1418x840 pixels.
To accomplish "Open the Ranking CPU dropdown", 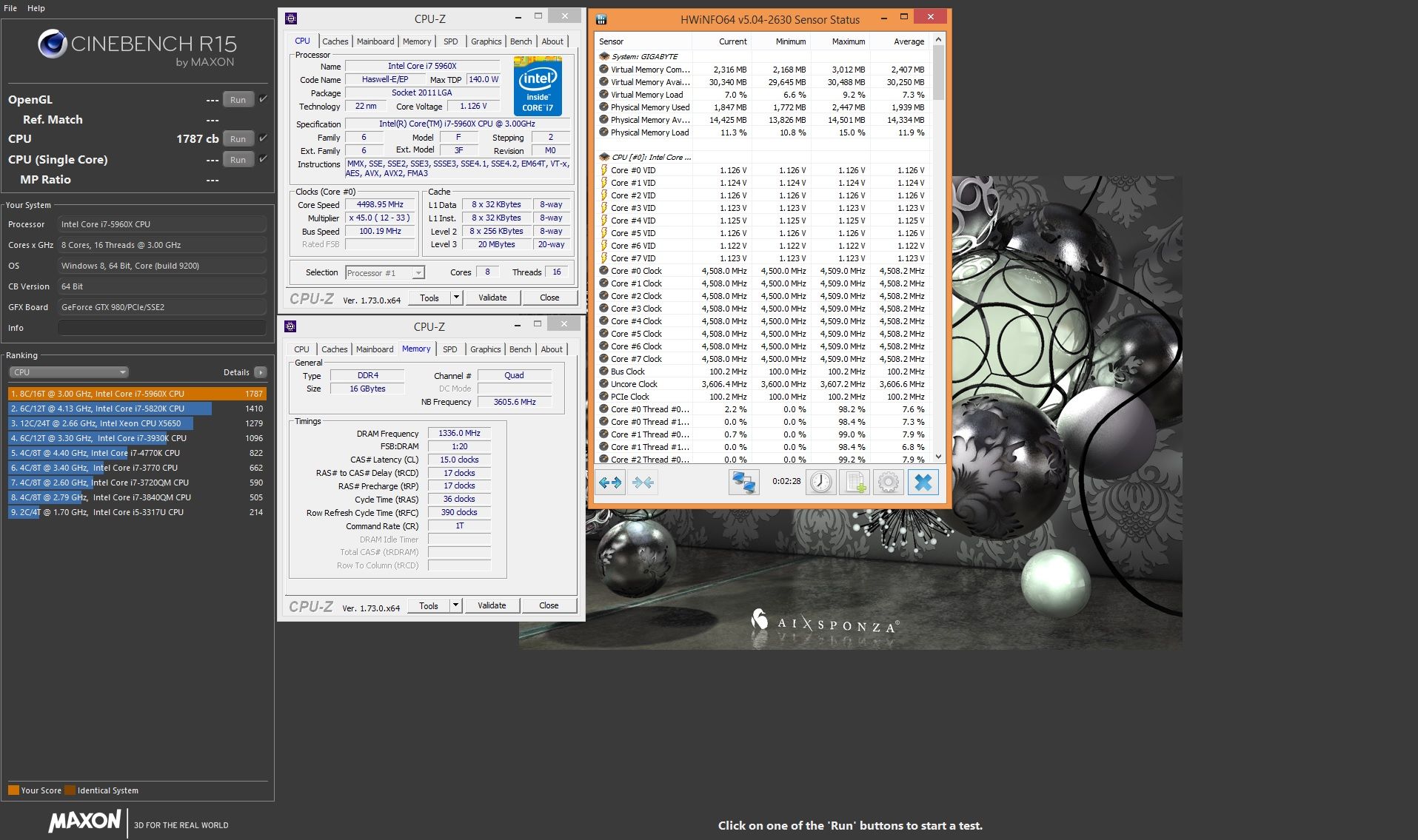I will point(69,372).
